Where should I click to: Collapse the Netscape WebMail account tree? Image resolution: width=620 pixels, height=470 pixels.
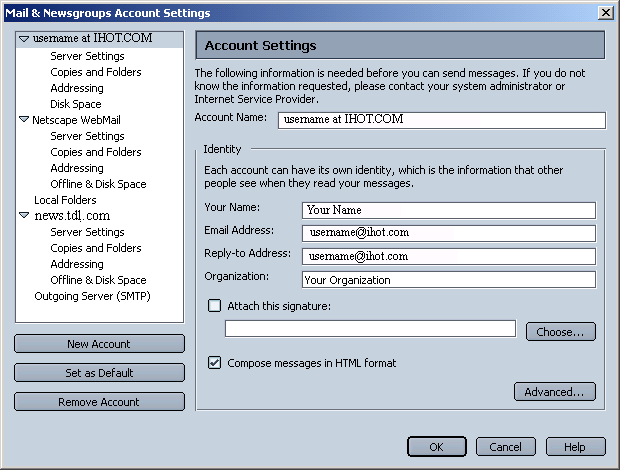(x=24, y=119)
